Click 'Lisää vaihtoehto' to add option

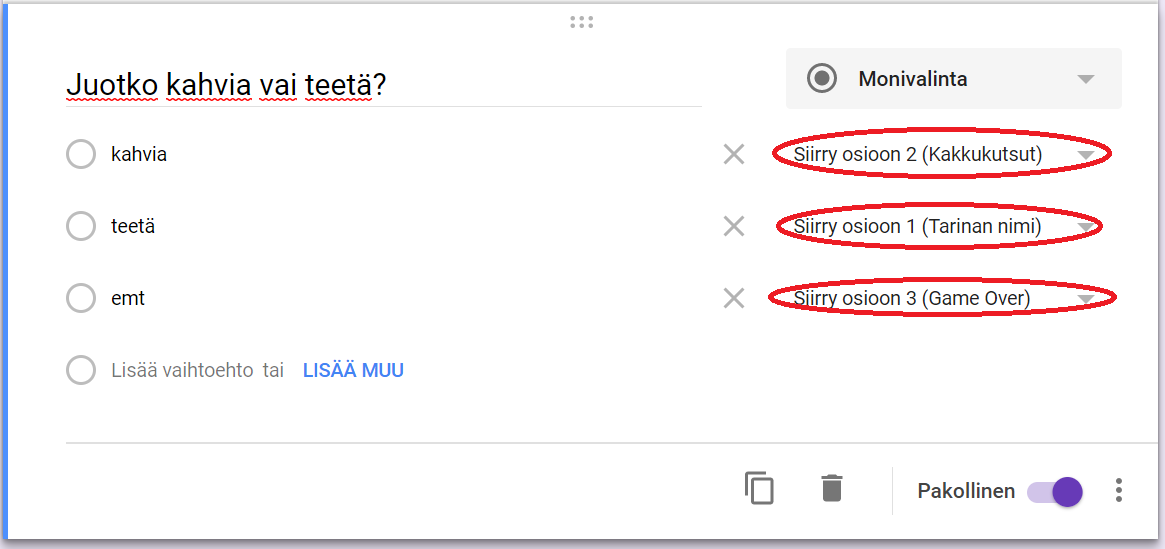point(181,371)
